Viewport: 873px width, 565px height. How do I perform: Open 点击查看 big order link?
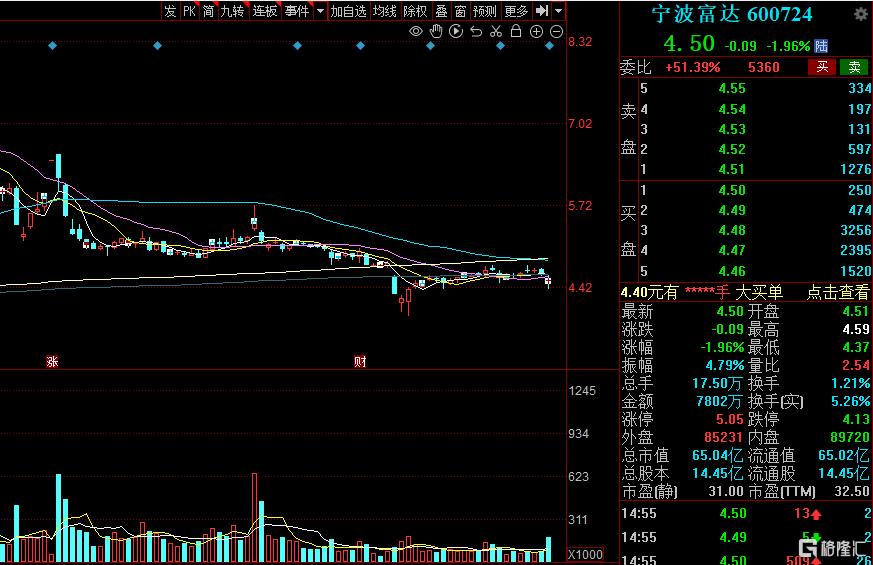(x=837, y=292)
